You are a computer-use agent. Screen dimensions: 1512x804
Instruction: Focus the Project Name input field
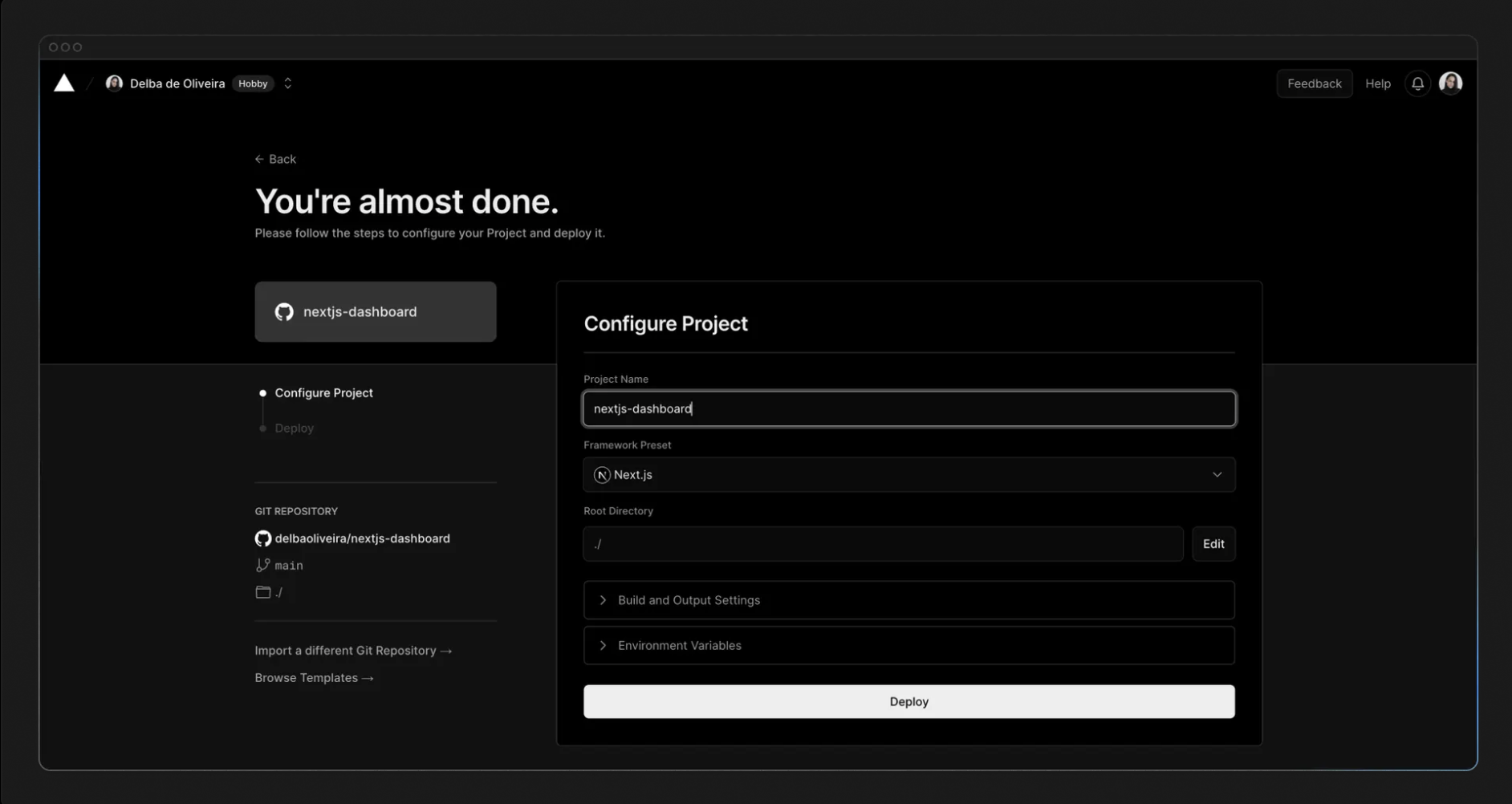tap(908, 409)
